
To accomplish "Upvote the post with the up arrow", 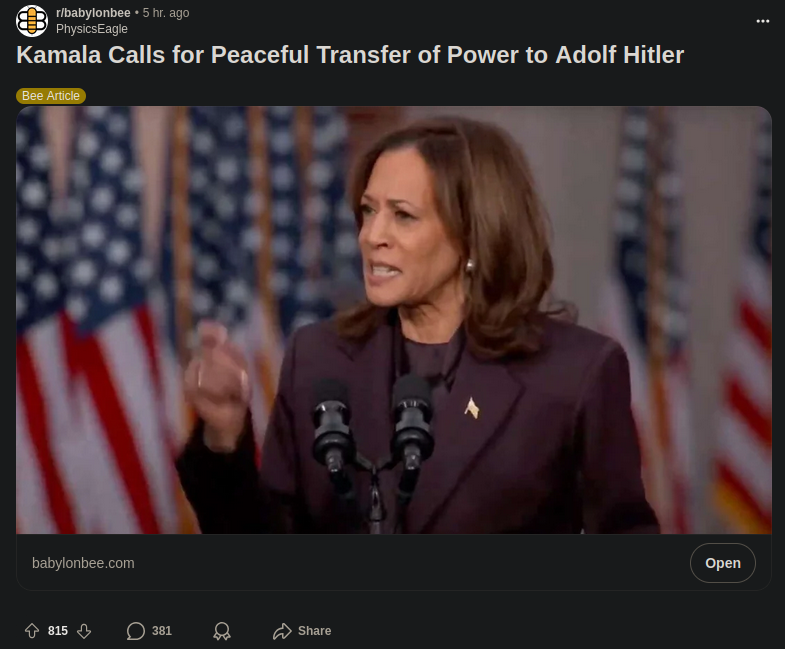I will point(32,630).
